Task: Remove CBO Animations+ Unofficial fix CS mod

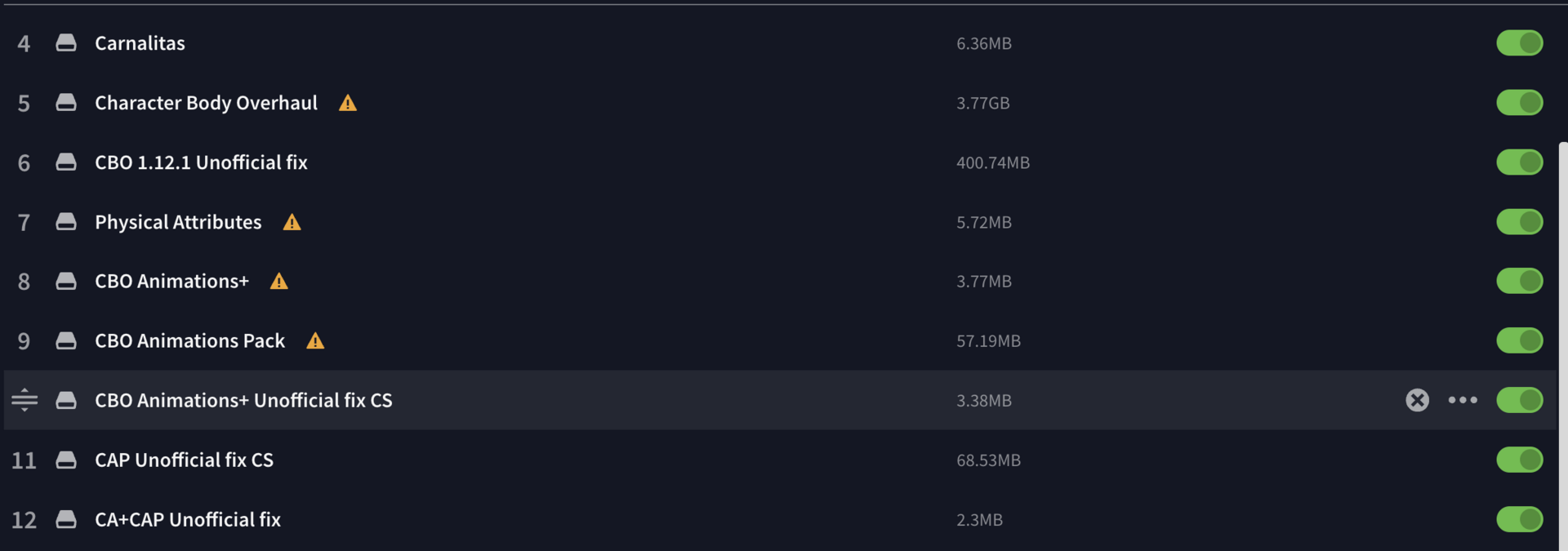Action: click(1417, 400)
